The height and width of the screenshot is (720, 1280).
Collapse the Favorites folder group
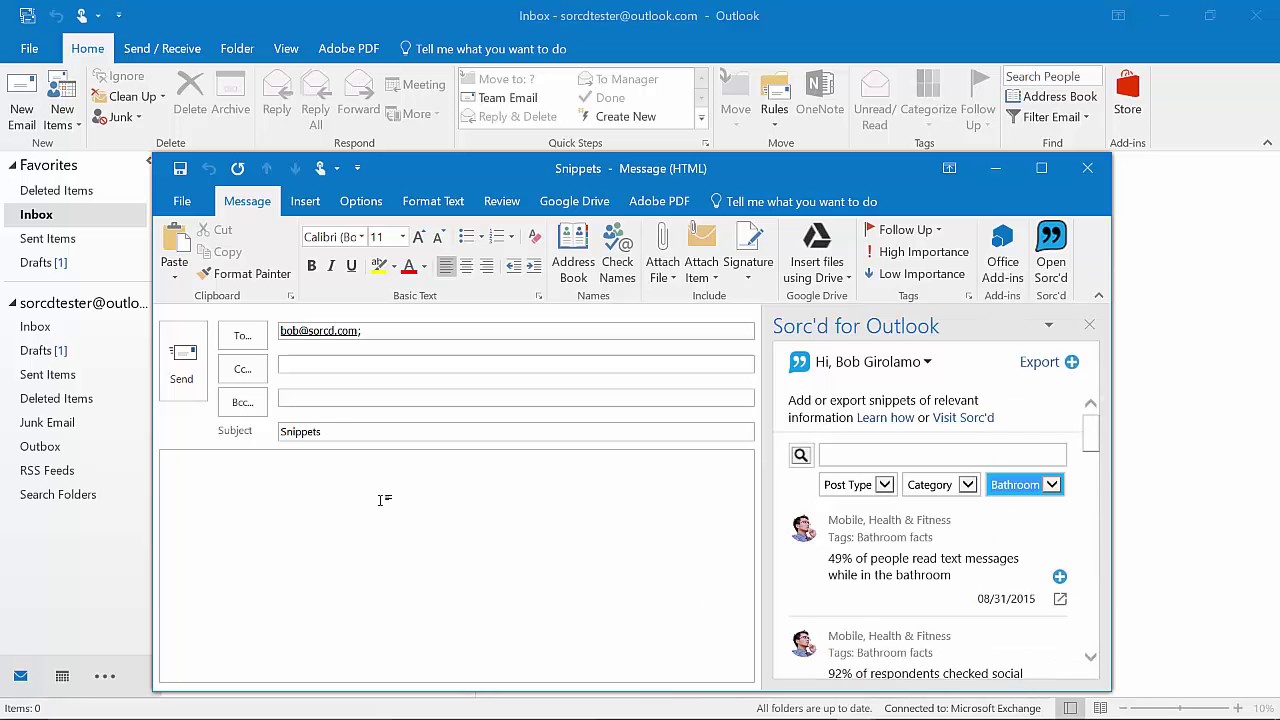pos(13,165)
